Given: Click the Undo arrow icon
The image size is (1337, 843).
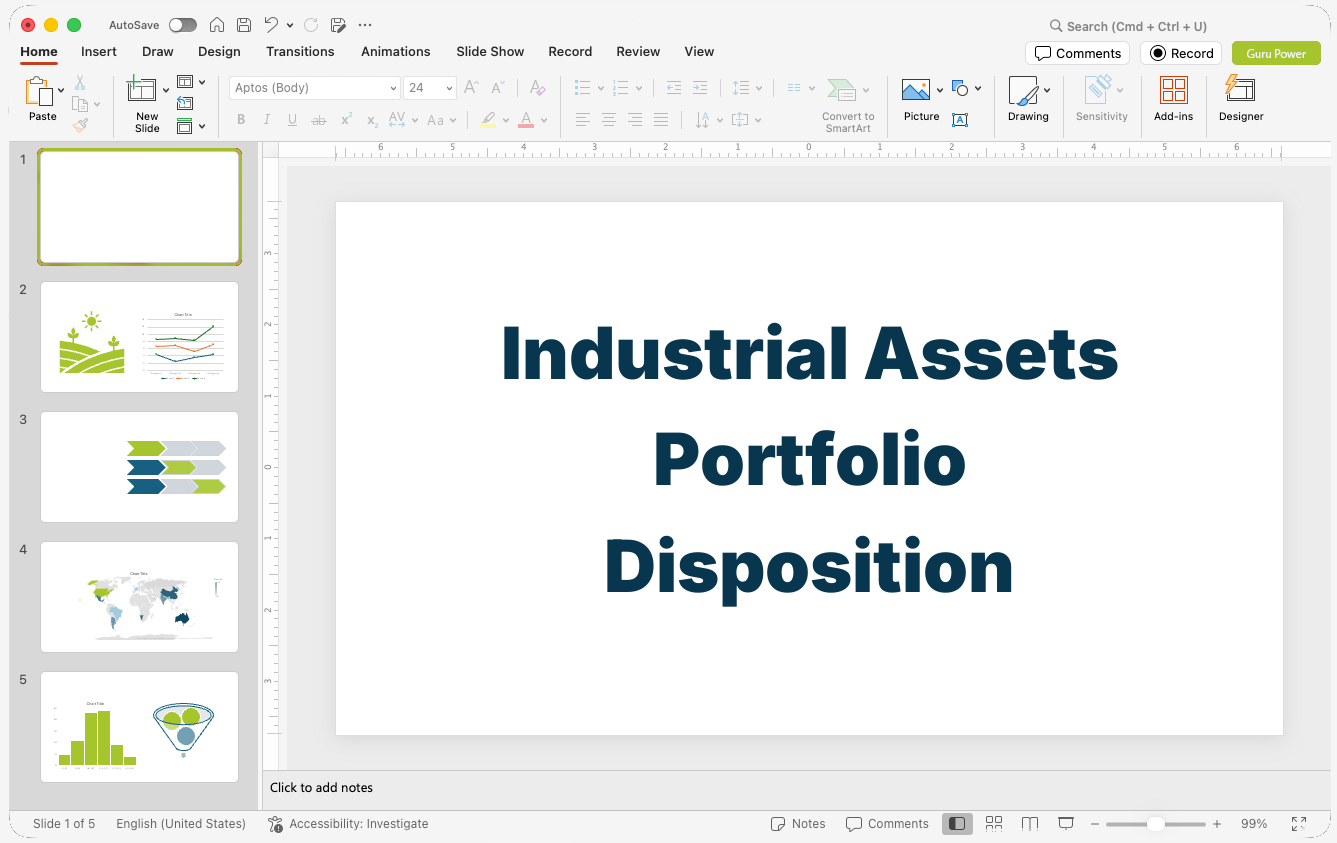Looking at the screenshot, I should coord(271,25).
